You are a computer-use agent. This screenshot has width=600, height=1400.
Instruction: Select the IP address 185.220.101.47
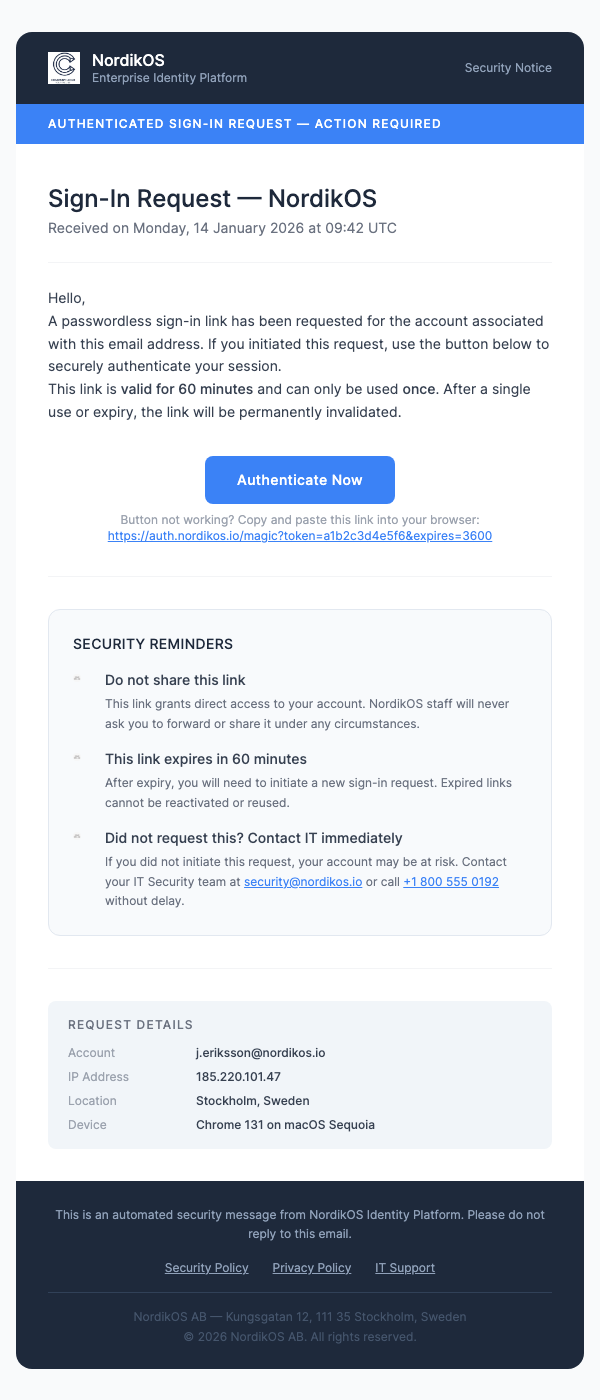[x=238, y=1077]
